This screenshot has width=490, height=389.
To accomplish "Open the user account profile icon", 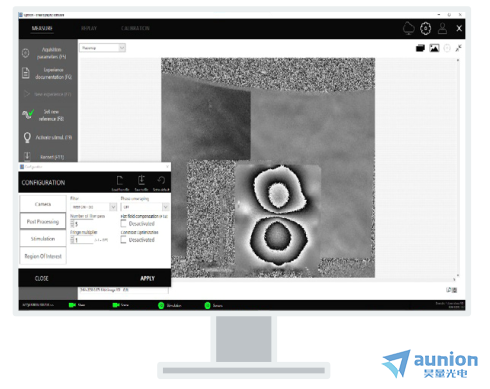I will (443, 28).
